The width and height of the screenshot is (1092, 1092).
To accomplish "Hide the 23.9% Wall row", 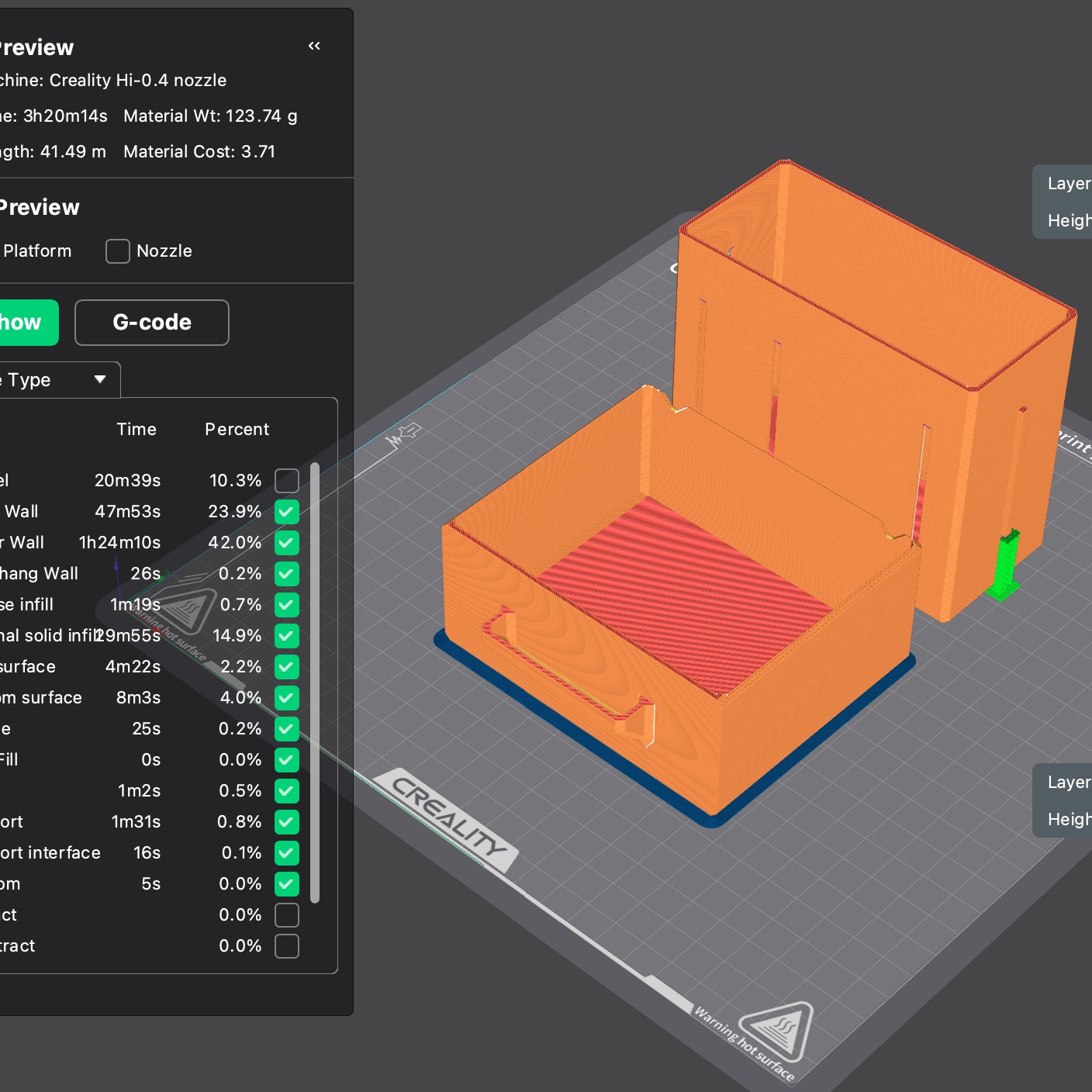I will tap(287, 512).
